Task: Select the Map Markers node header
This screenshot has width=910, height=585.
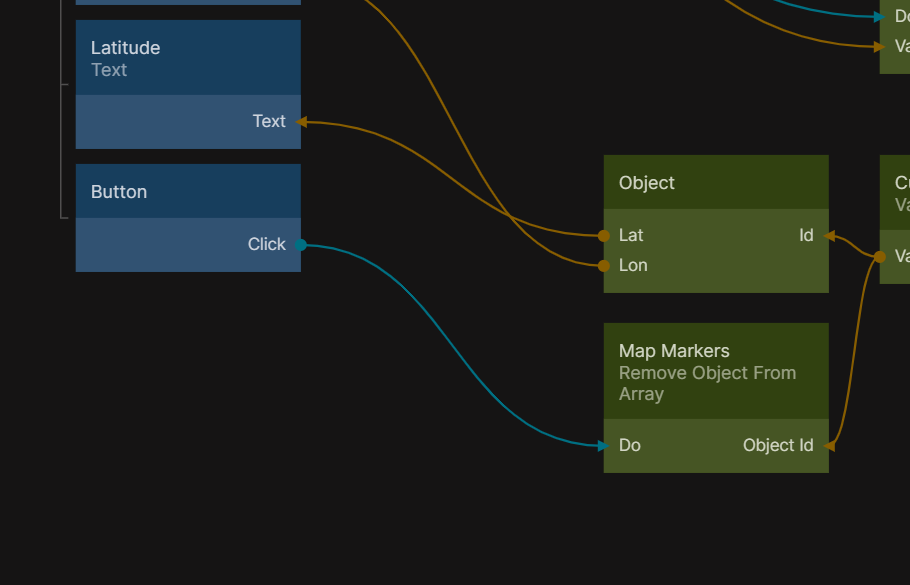Action: point(716,371)
